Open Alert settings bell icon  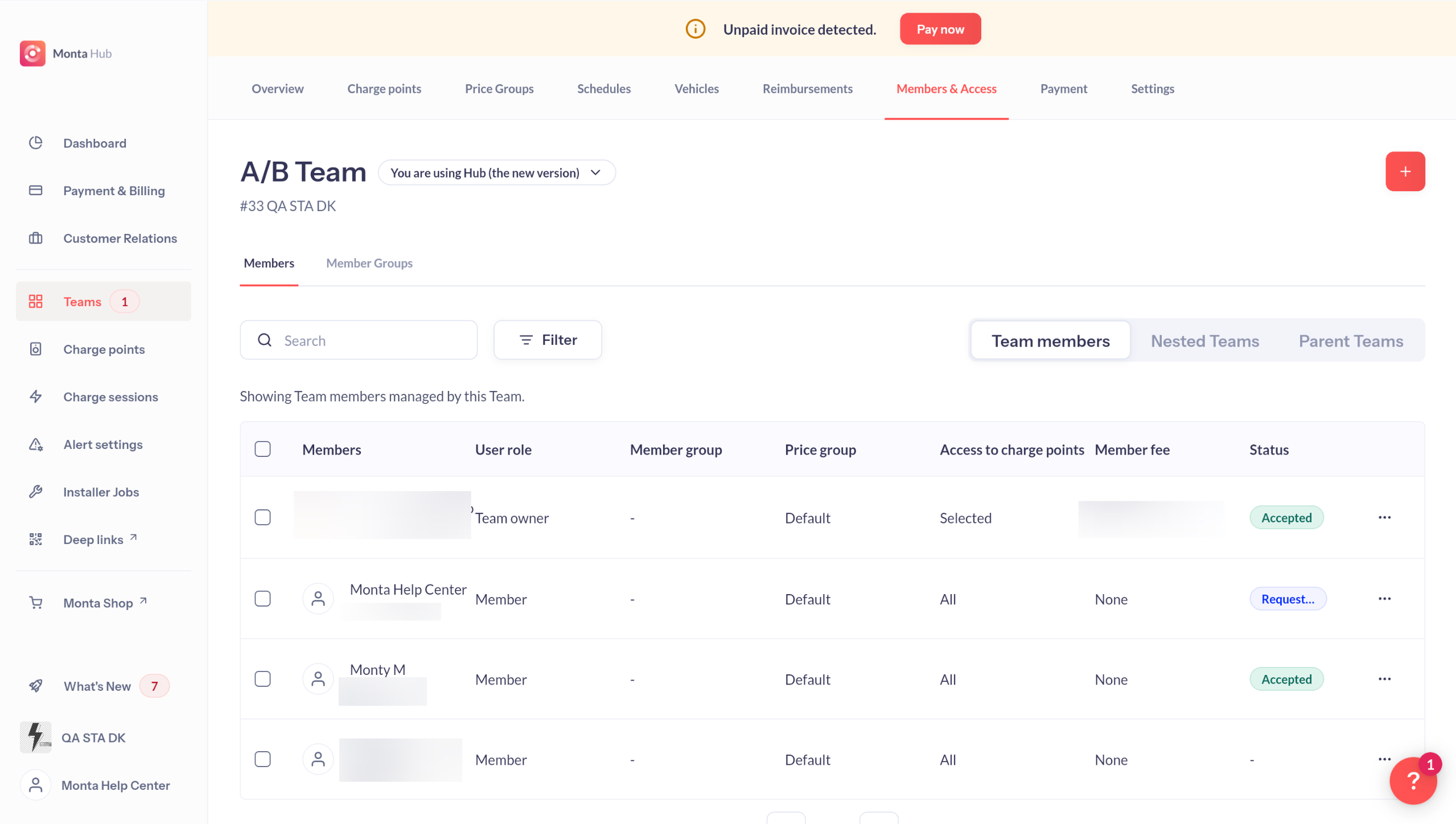[x=36, y=444]
